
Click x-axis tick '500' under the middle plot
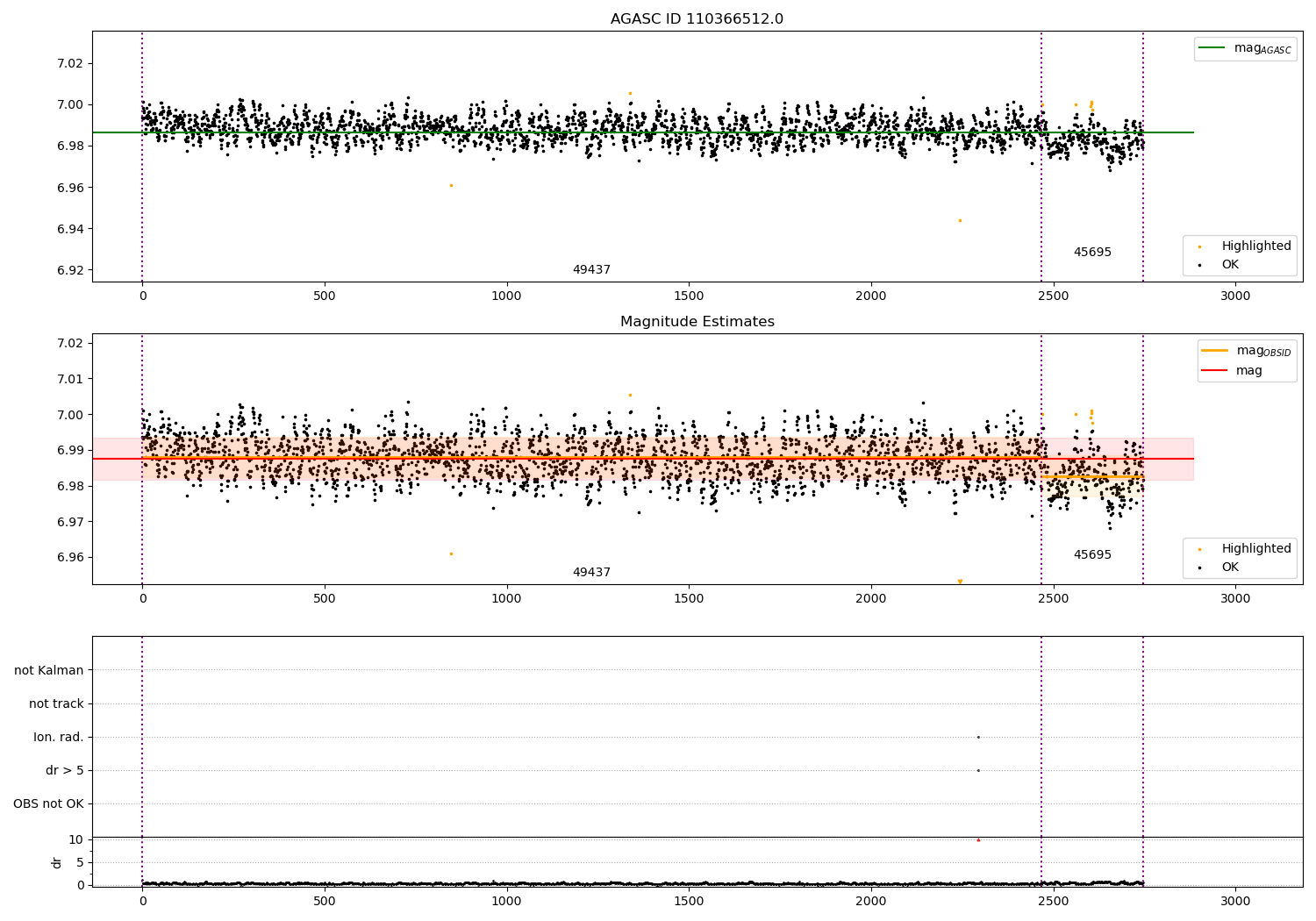[325, 599]
